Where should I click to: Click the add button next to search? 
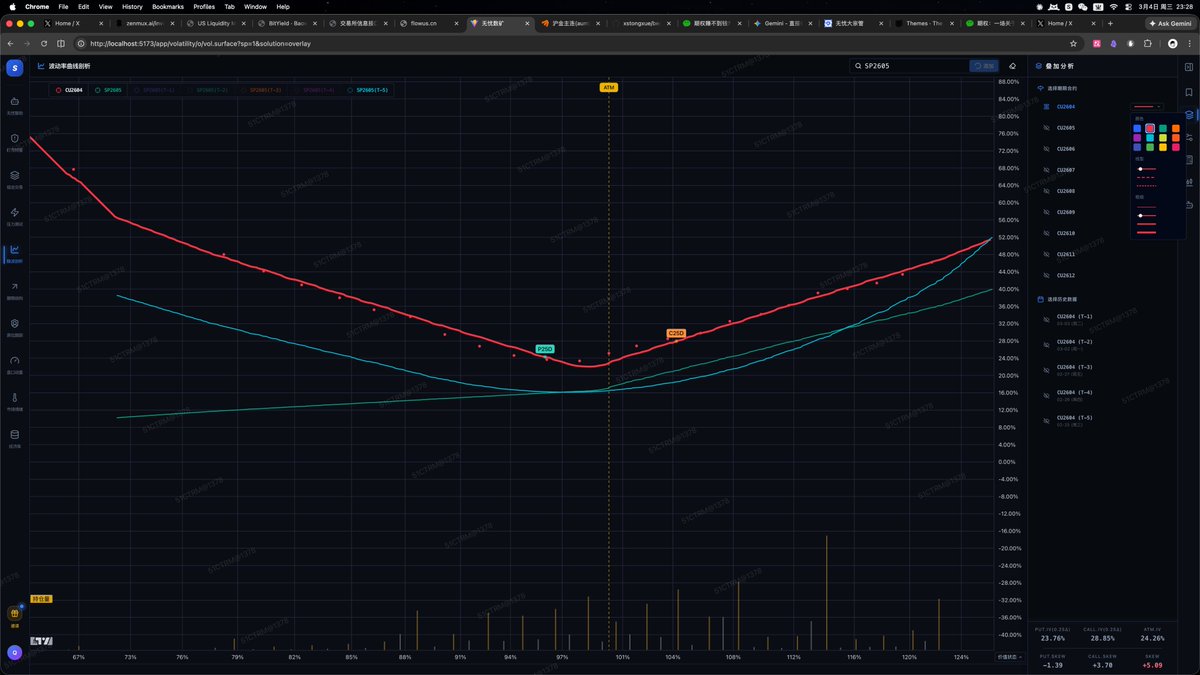[984, 66]
